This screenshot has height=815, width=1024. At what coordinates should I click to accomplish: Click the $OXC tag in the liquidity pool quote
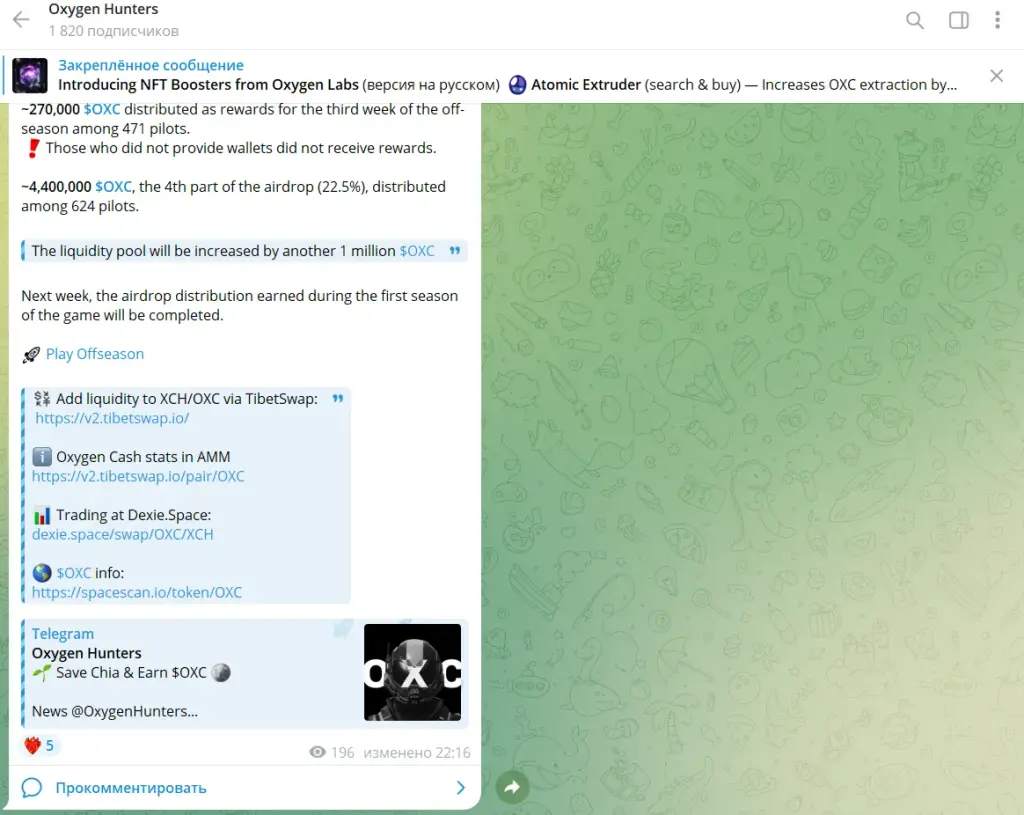pos(417,251)
